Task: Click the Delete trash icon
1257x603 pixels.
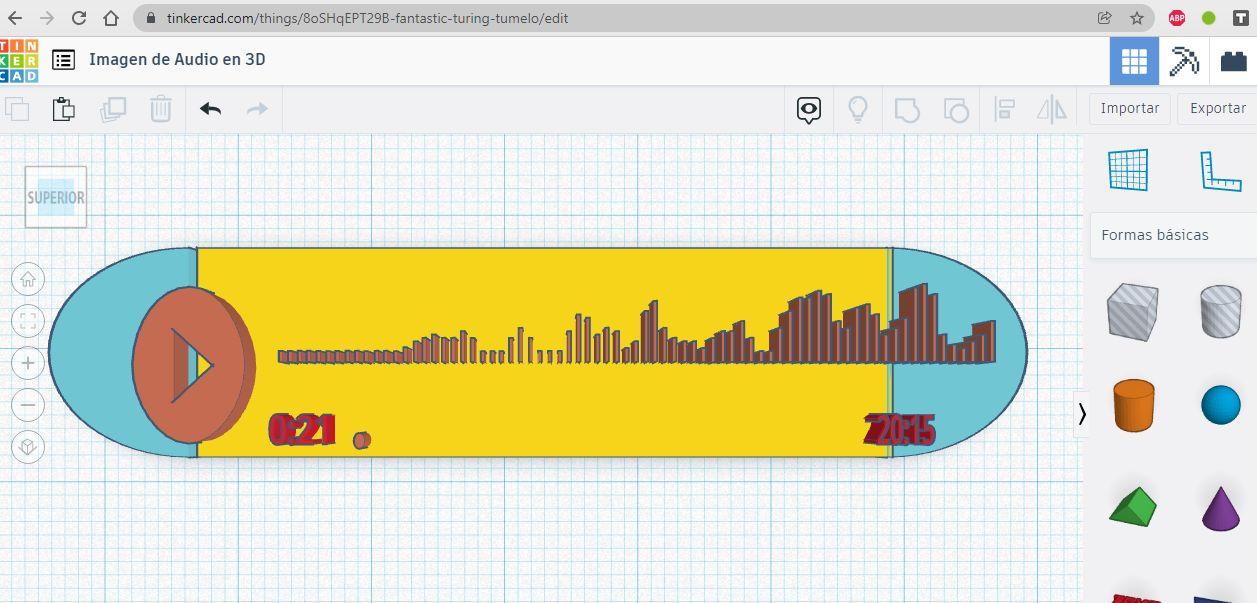Action: click(x=161, y=109)
